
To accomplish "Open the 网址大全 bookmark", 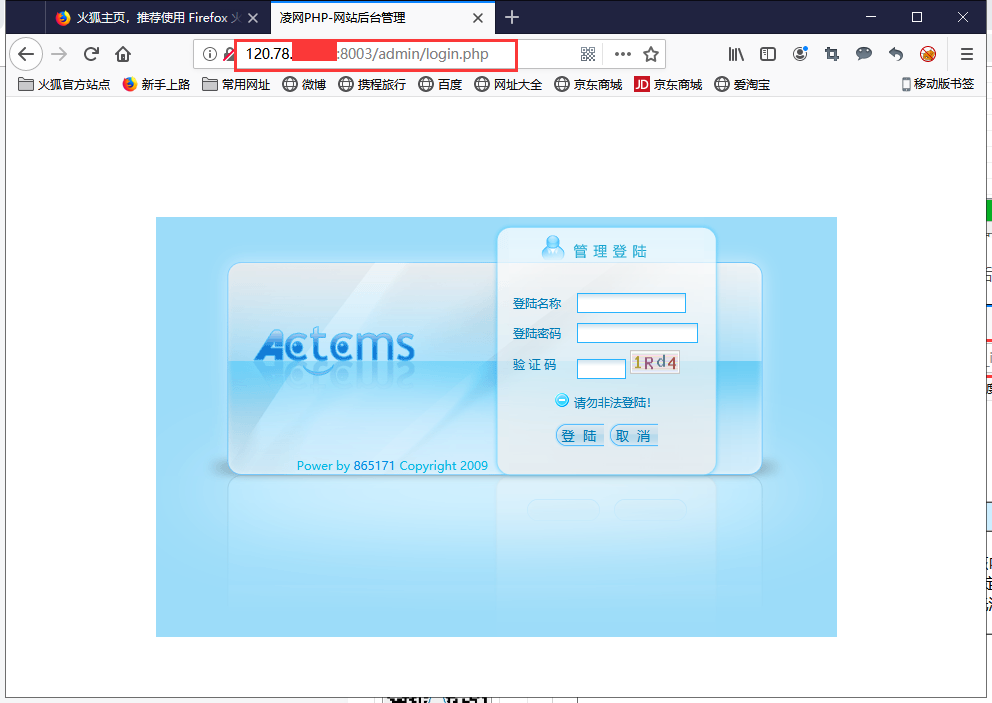I will [508, 84].
